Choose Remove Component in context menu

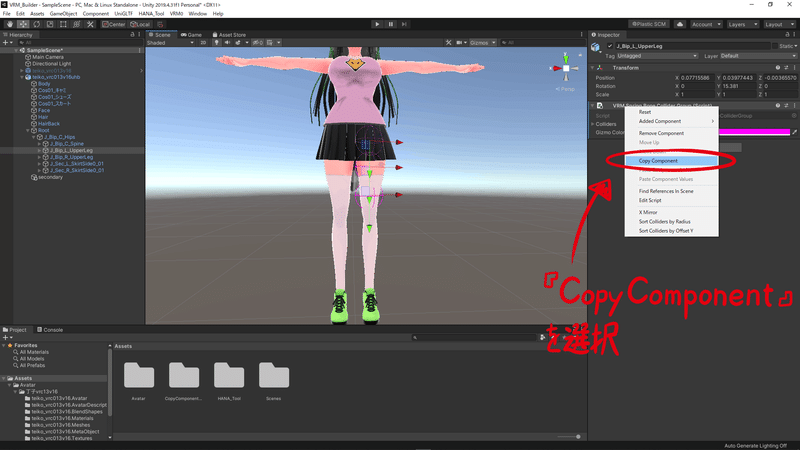(x=671, y=133)
